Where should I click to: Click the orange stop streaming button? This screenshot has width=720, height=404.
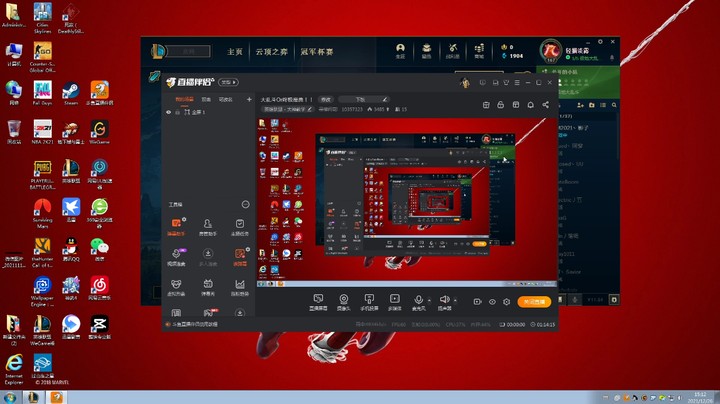click(x=534, y=302)
